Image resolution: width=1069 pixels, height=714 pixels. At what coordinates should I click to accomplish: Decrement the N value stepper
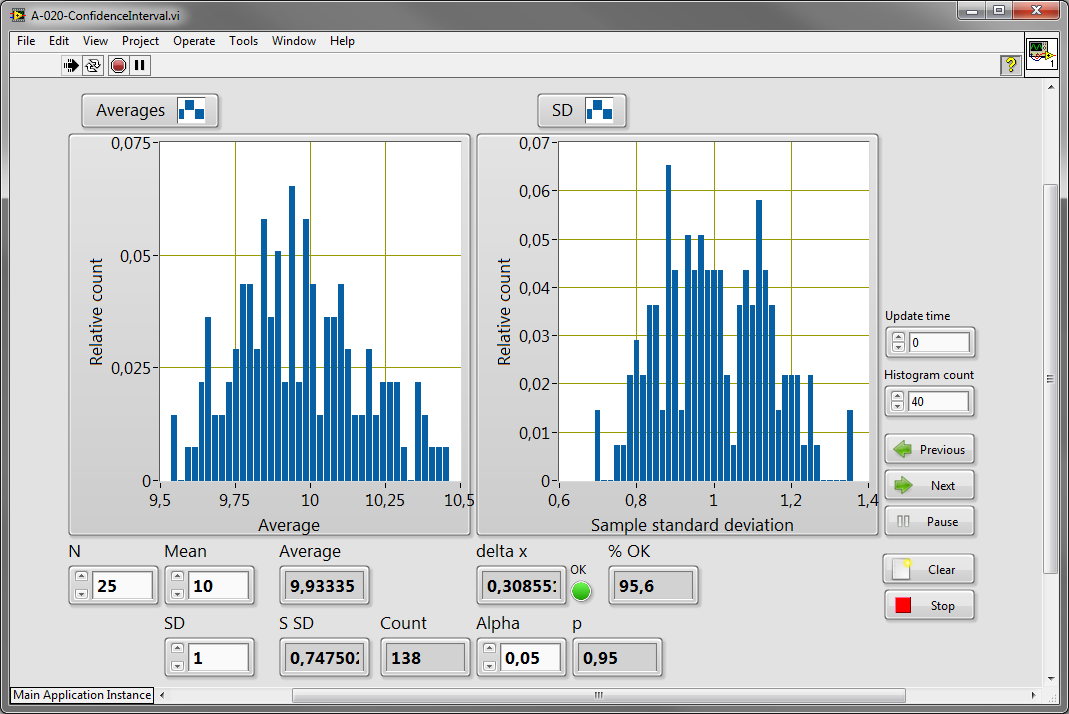81,593
